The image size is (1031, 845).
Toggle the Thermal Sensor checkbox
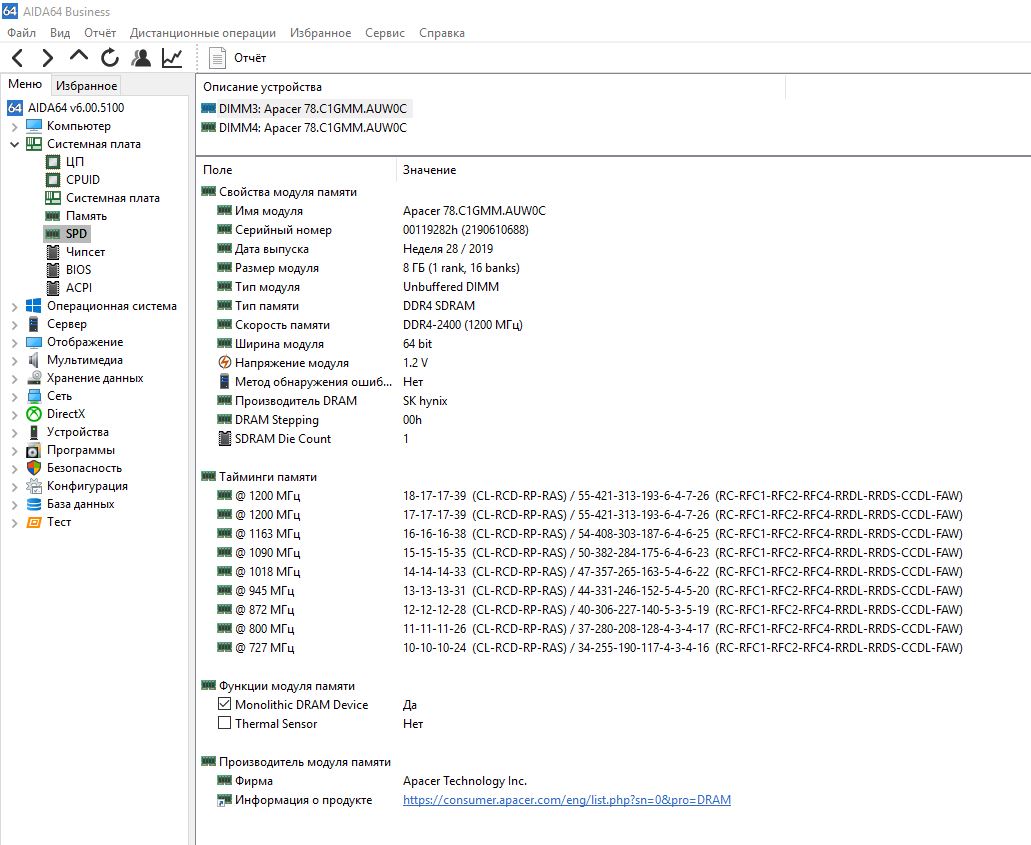click(224, 723)
